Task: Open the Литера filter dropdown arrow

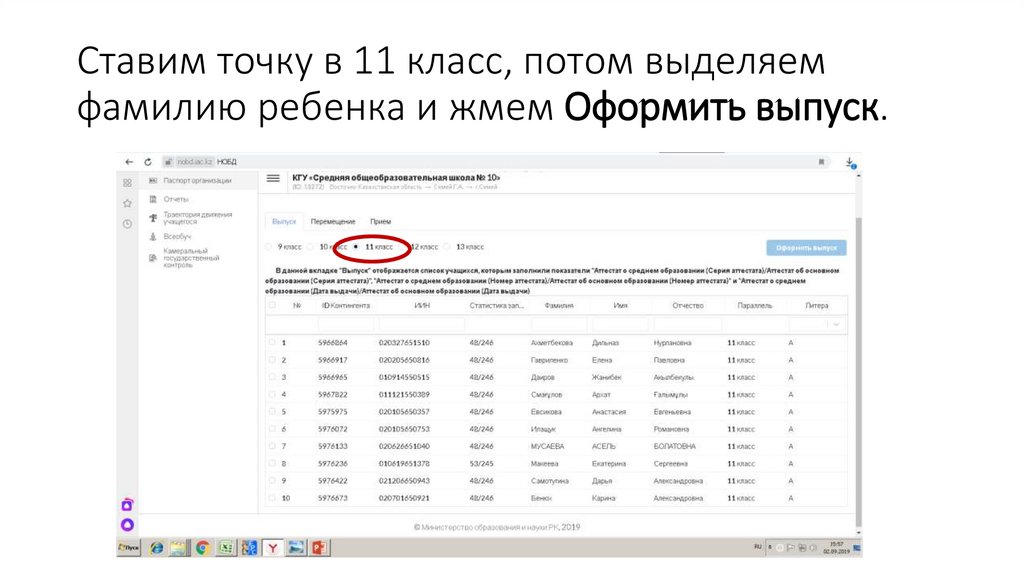Action: 836,324
